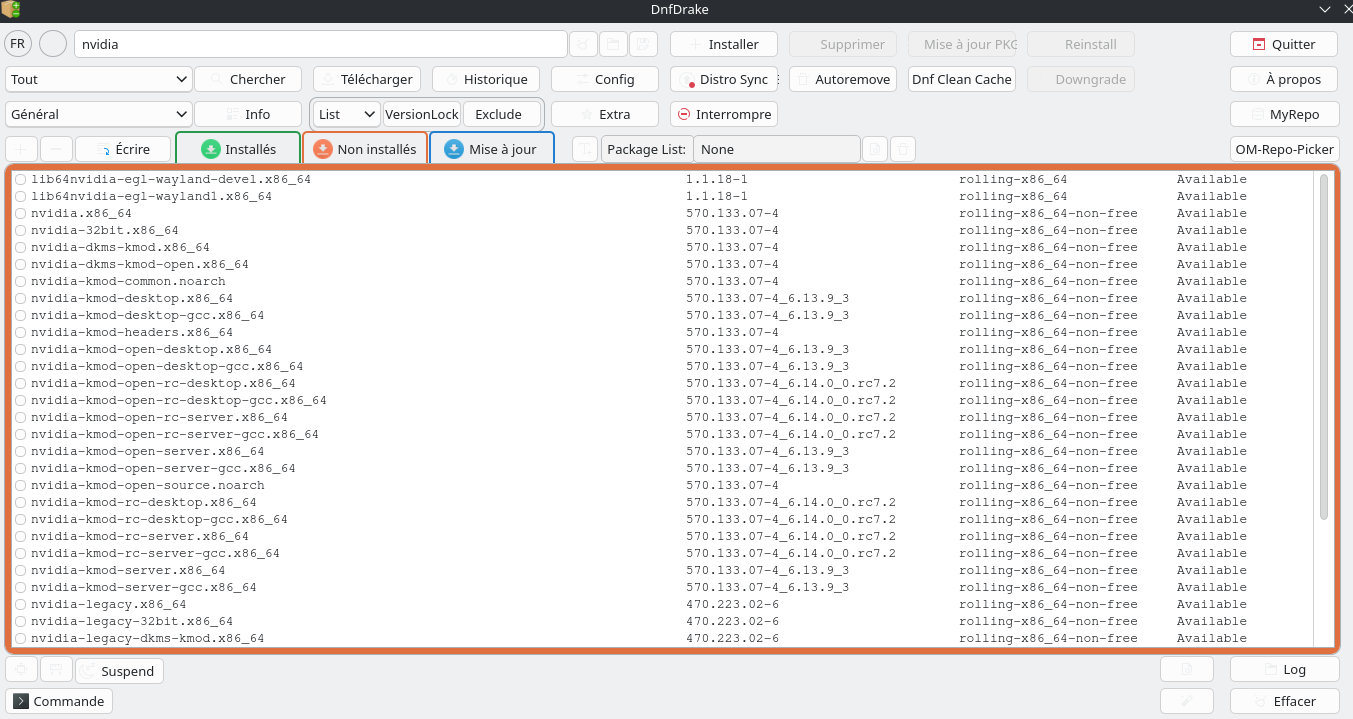Image resolution: width=1353 pixels, height=719 pixels.
Task: Click the first small icon left of Suspend
Action: pyautogui.click(x=22, y=671)
